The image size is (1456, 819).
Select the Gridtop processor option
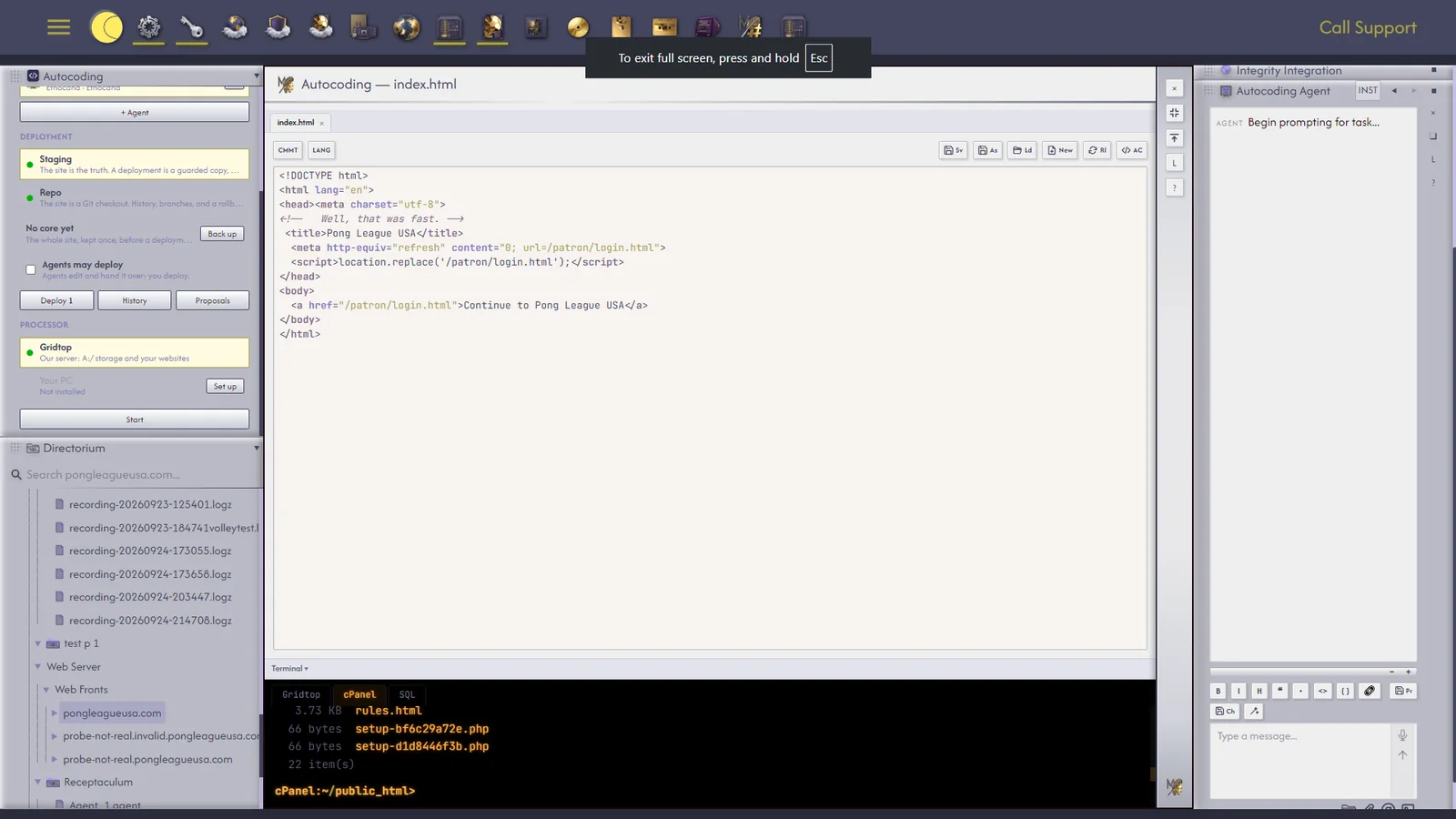tap(135, 352)
